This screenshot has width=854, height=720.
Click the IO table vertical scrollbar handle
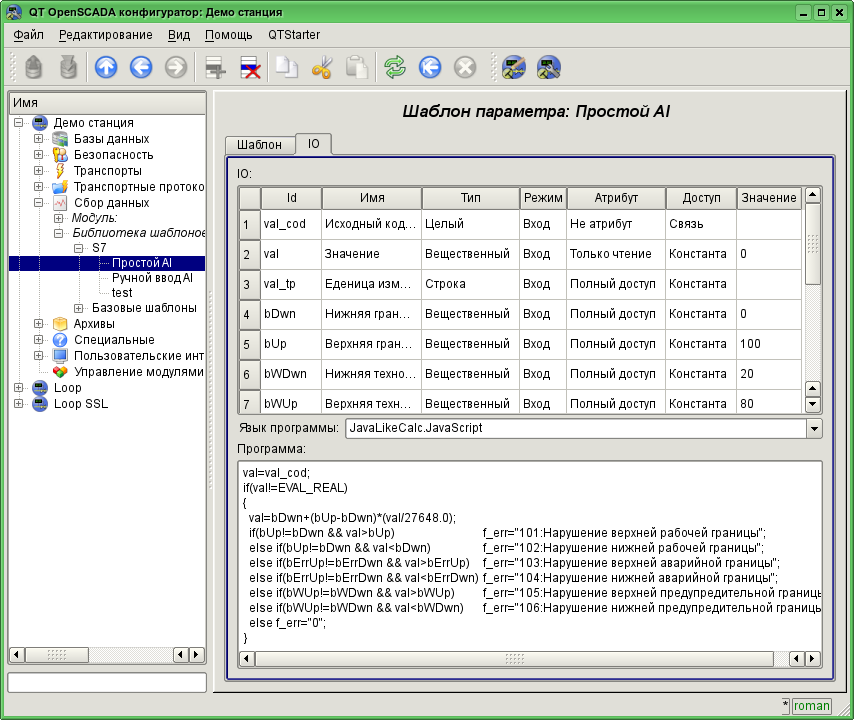point(813,244)
